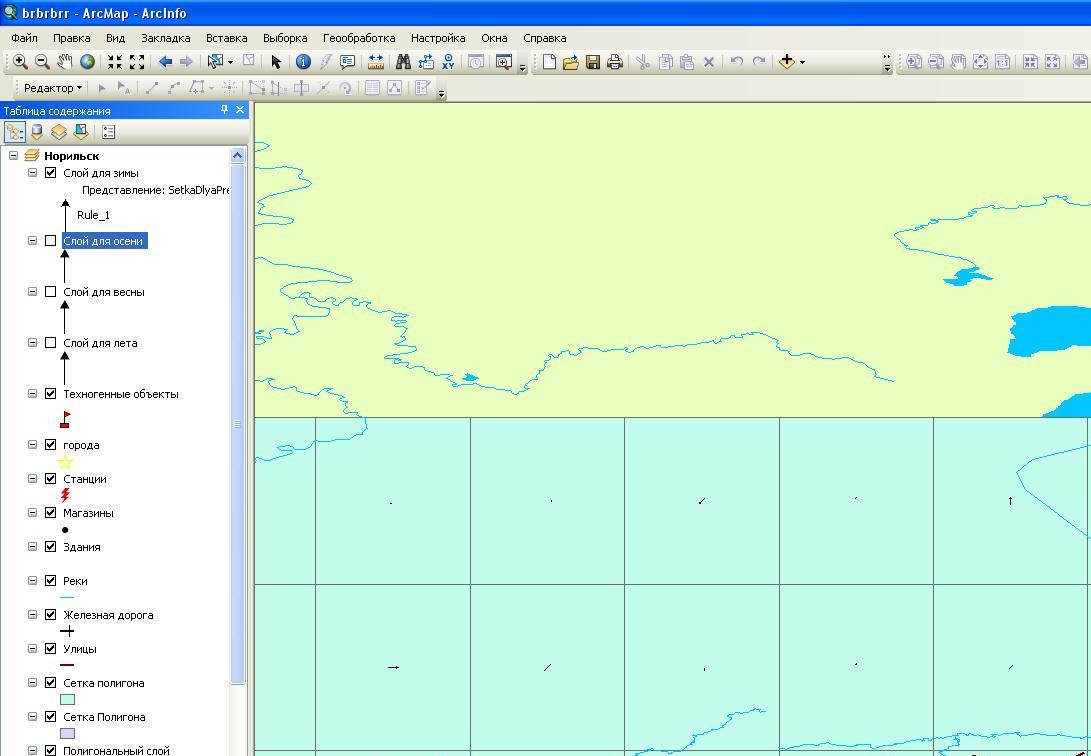
Task: Enable the Слой для осени layer checkbox
Action: click(x=51, y=241)
